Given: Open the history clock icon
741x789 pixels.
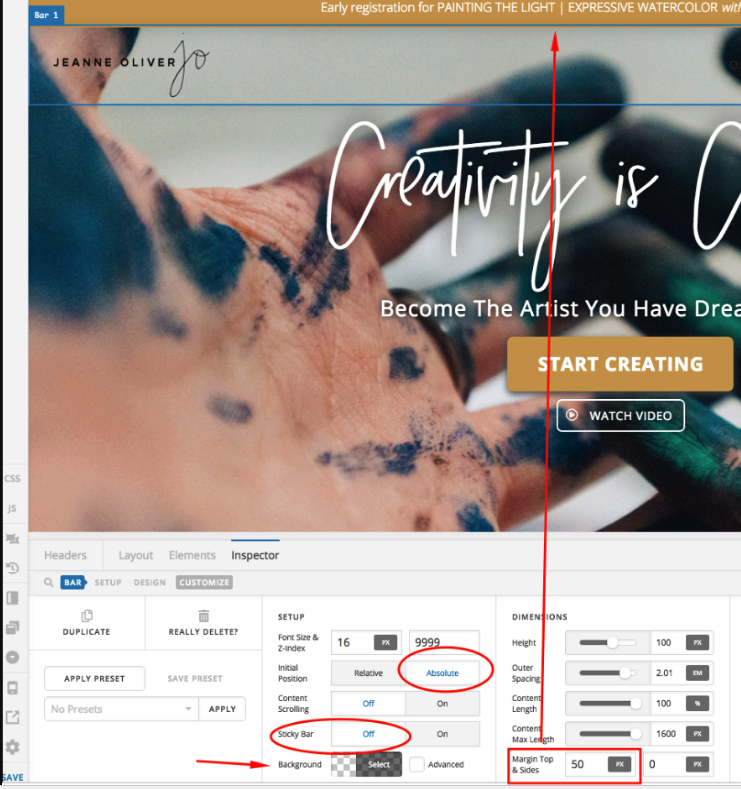Looking at the screenshot, I should (x=13, y=568).
